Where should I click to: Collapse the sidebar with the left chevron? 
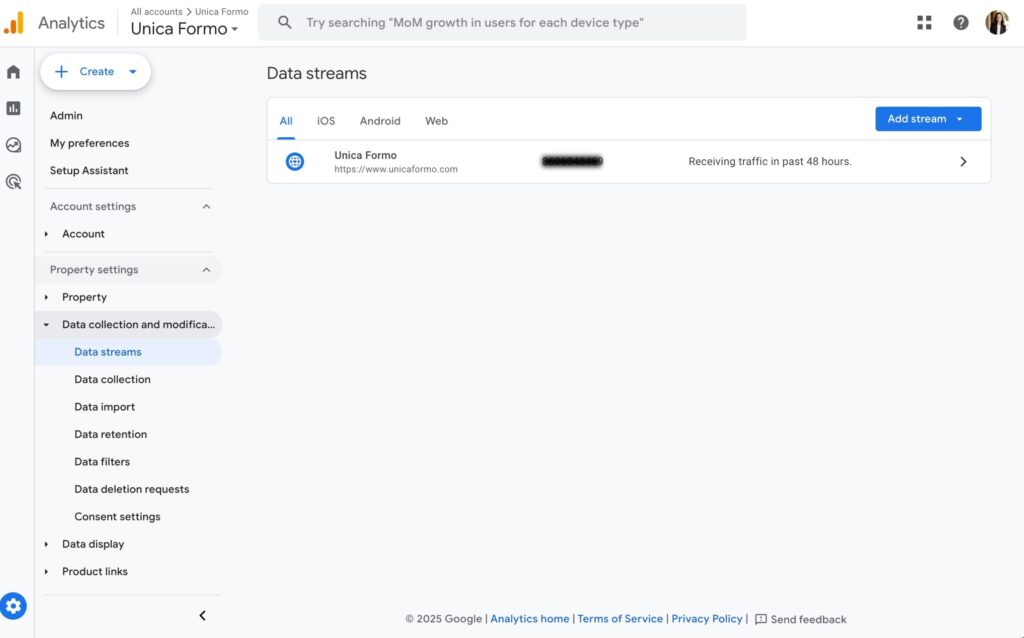tap(202, 616)
